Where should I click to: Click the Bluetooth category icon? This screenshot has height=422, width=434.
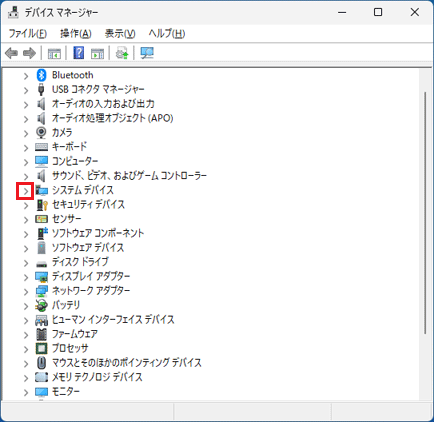click(x=41, y=75)
